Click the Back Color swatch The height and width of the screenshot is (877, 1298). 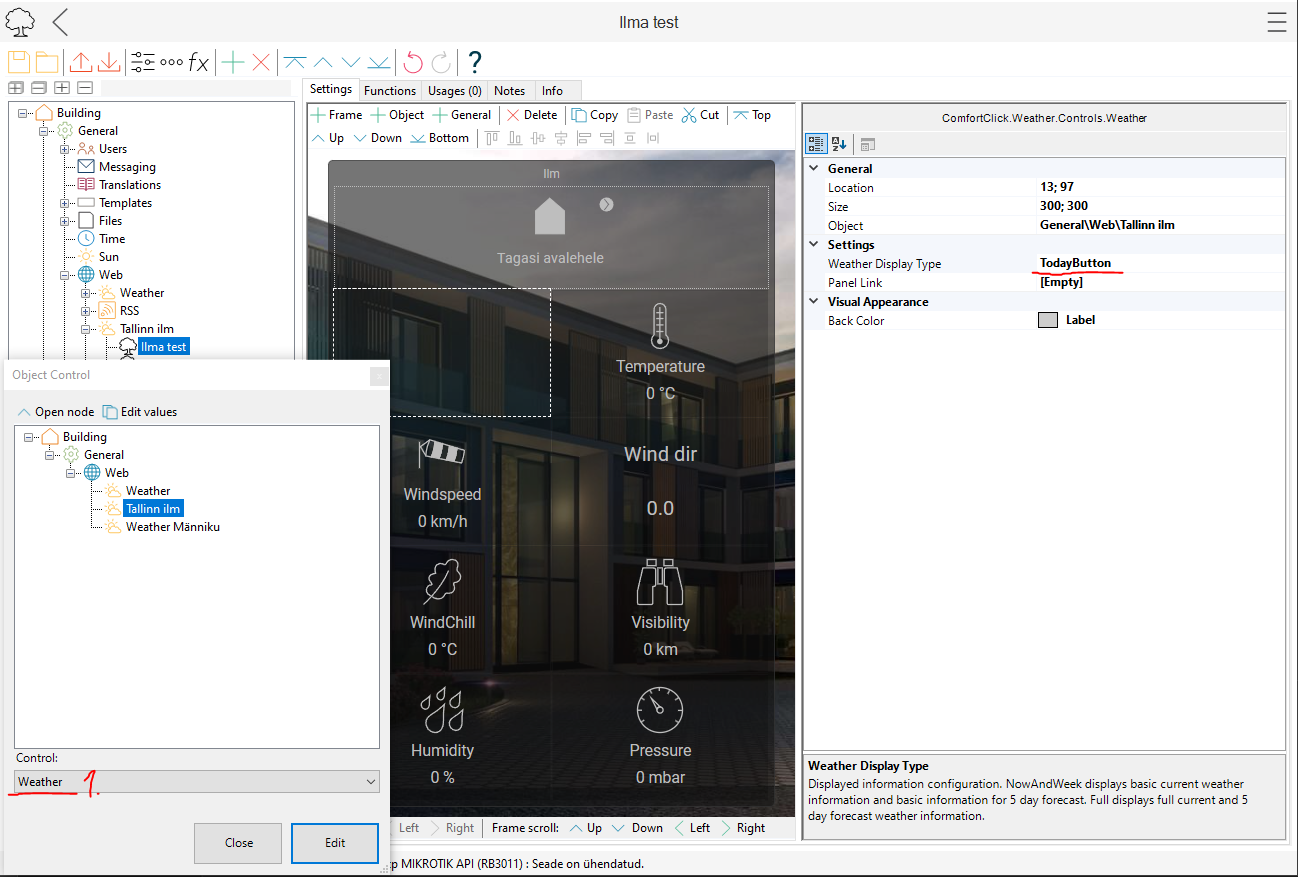[1048, 321]
